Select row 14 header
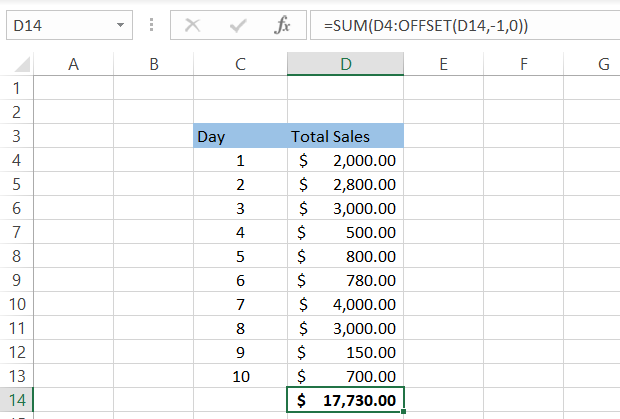The image size is (620, 419). 14,400
